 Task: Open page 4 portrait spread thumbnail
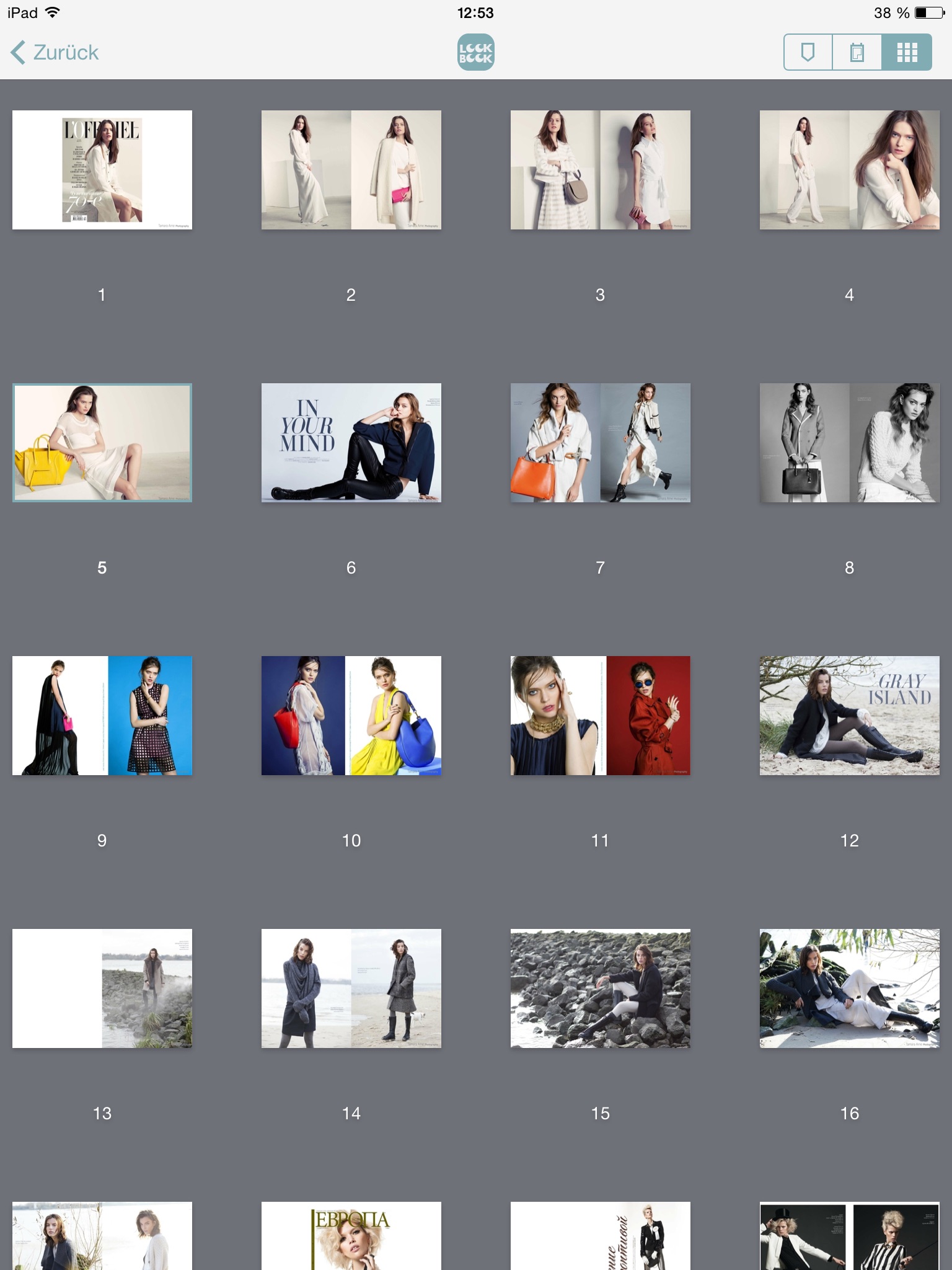click(850, 170)
